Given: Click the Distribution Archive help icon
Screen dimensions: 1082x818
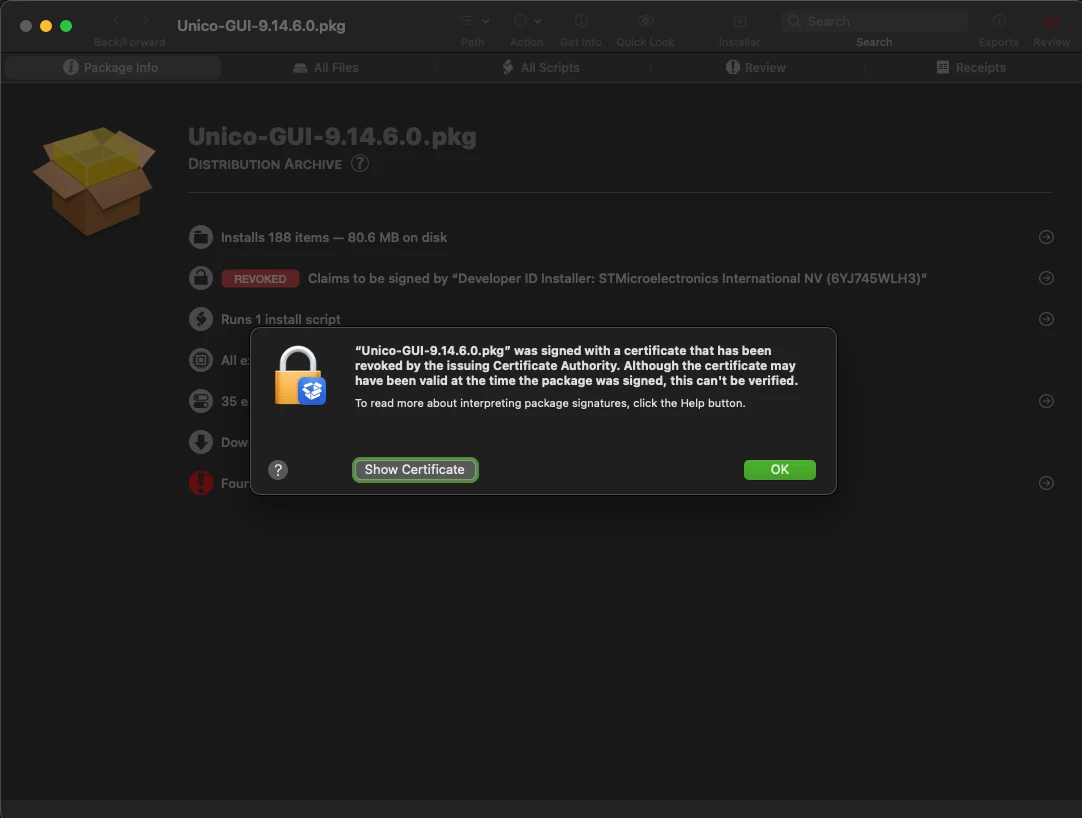Looking at the screenshot, I should pyautogui.click(x=360, y=164).
